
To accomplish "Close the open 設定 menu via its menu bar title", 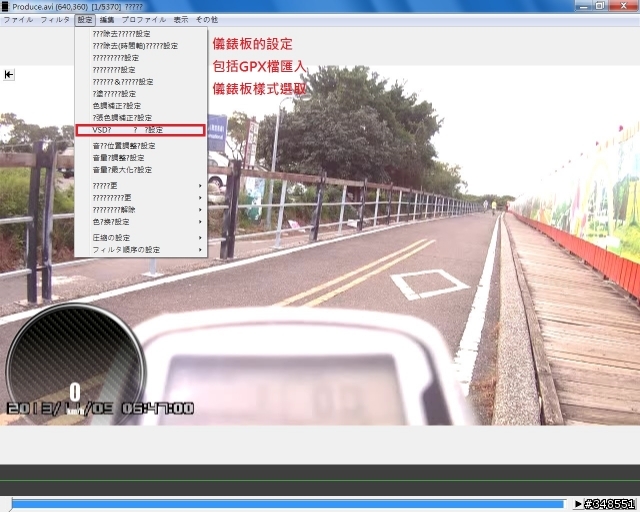I will coord(85,20).
